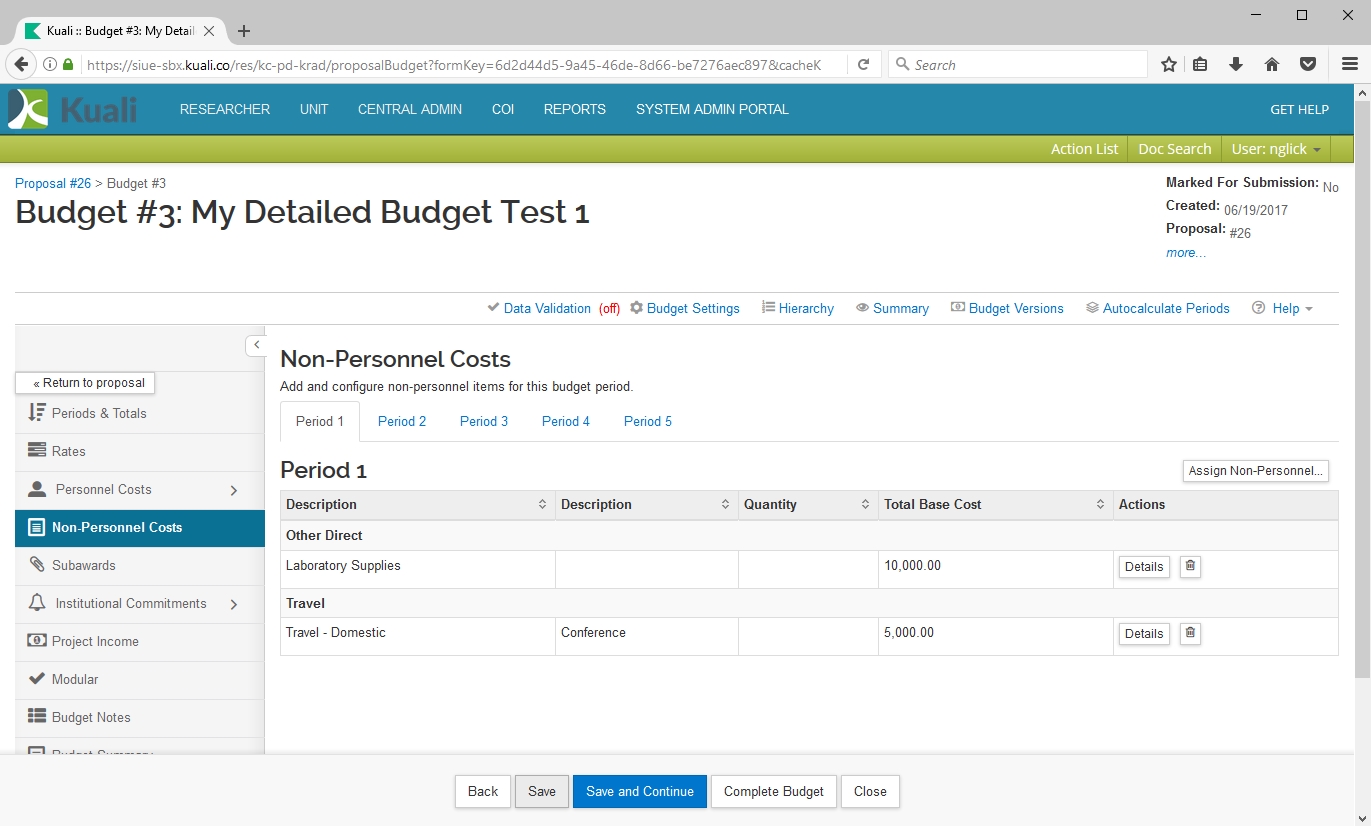Click the Kuali logo in header

point(72,109)
